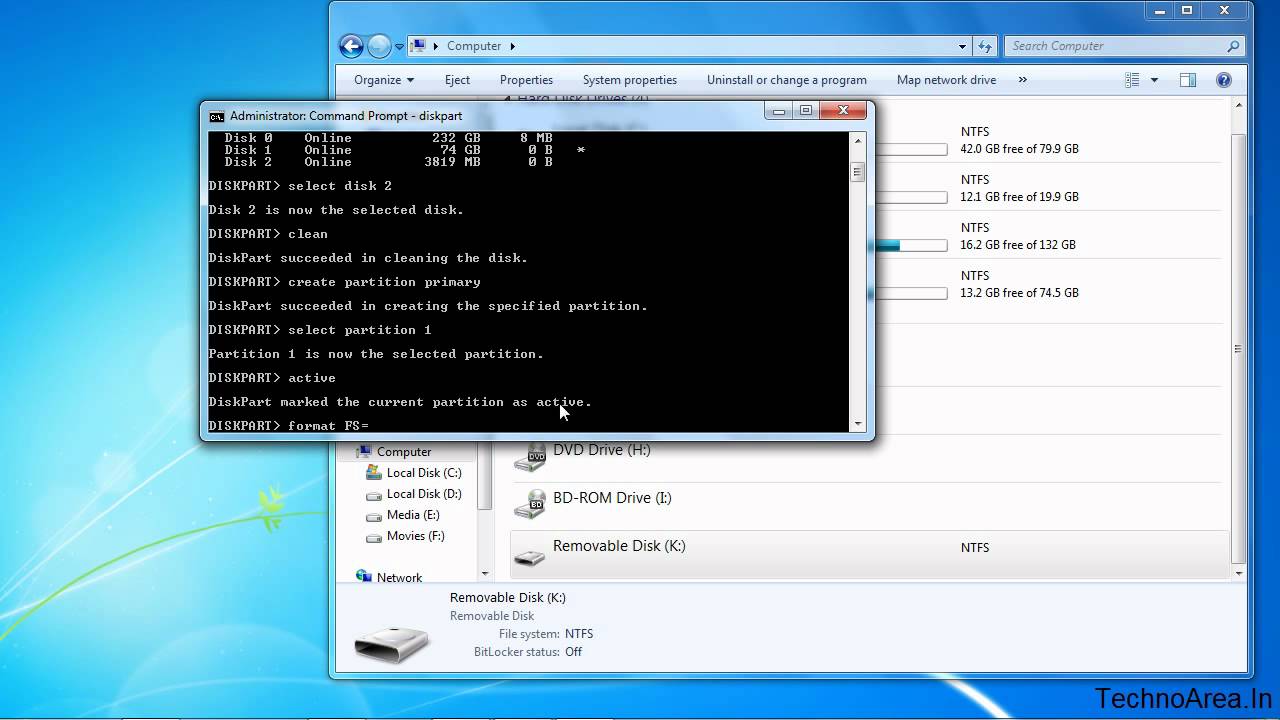Open the Organize menu

383,80
